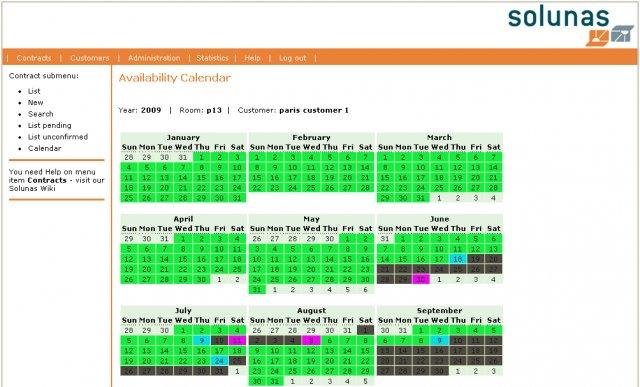Click May 31 in the calendar
The image size is (640, 387).
click(257, 289)
